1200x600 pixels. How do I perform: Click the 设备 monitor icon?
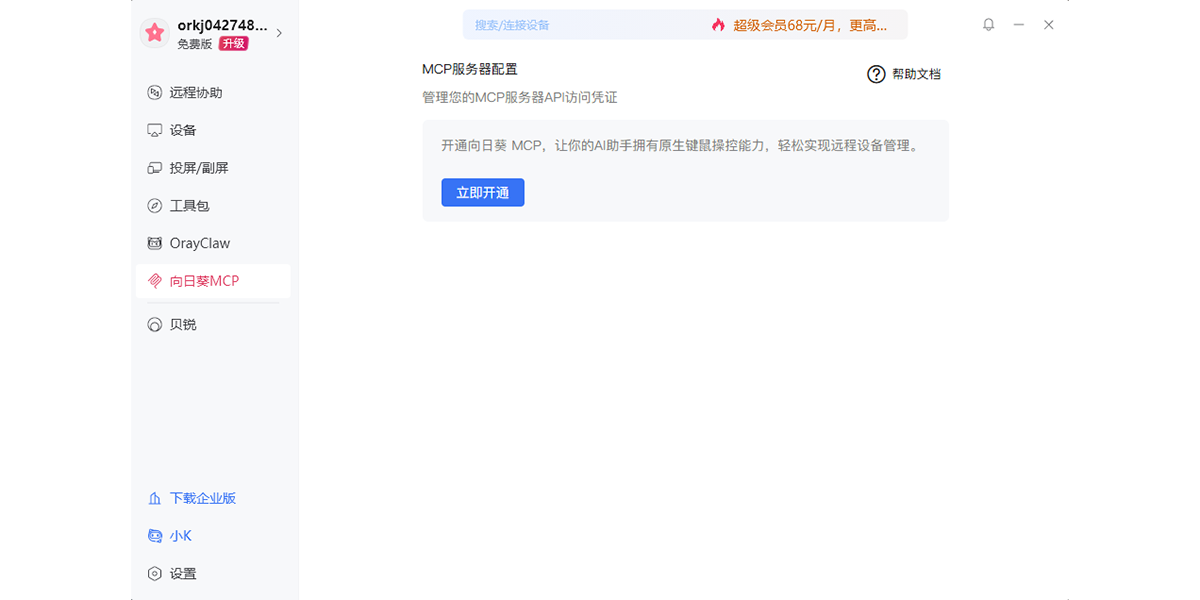click(154, 130)
